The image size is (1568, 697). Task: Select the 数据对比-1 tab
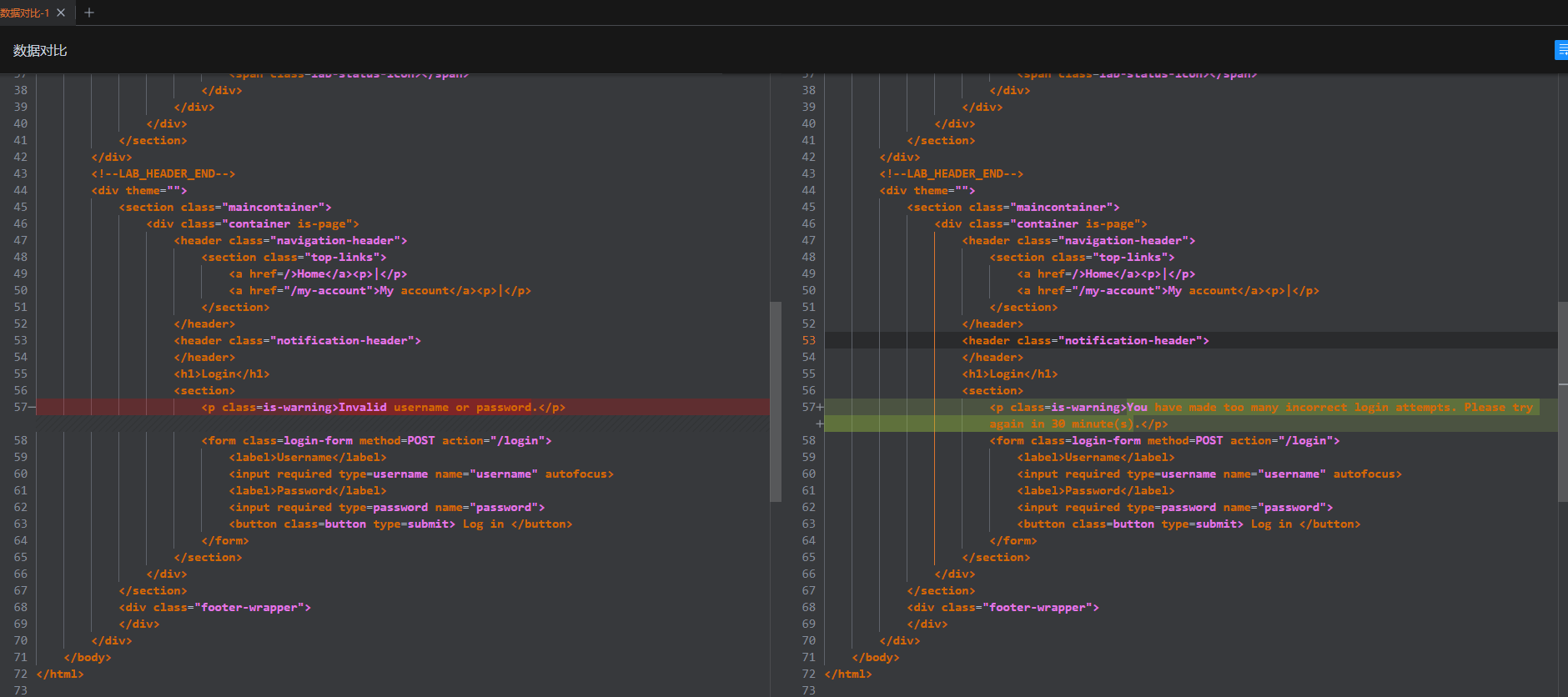point(25,13)
